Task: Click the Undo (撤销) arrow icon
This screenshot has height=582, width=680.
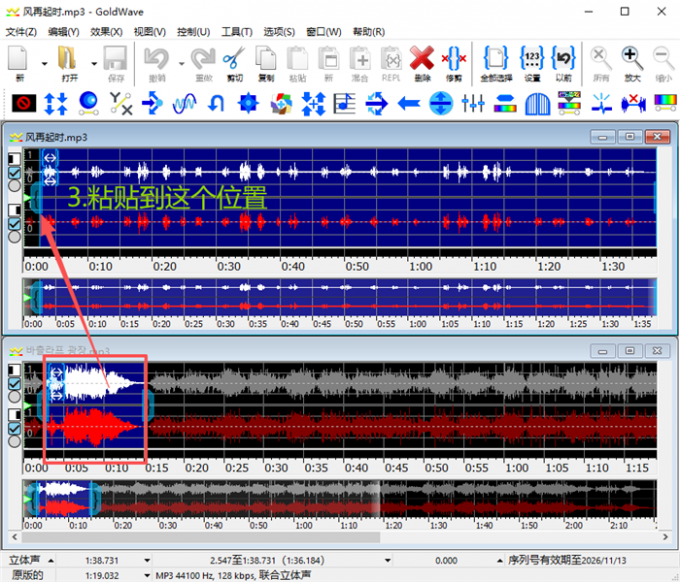Action: click(x=157, y=61)
